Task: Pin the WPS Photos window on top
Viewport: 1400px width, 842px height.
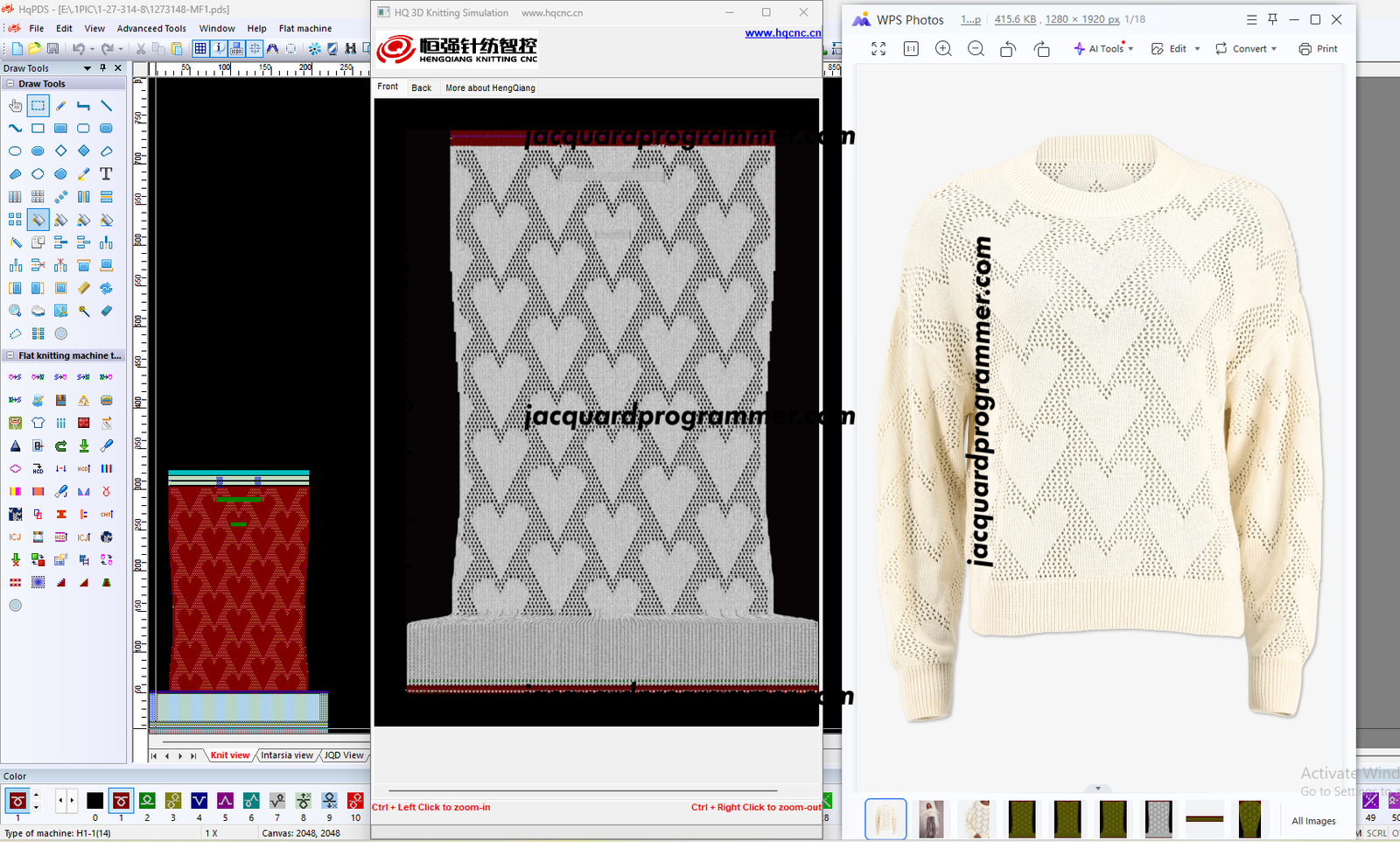Action: coord(1273,19)
